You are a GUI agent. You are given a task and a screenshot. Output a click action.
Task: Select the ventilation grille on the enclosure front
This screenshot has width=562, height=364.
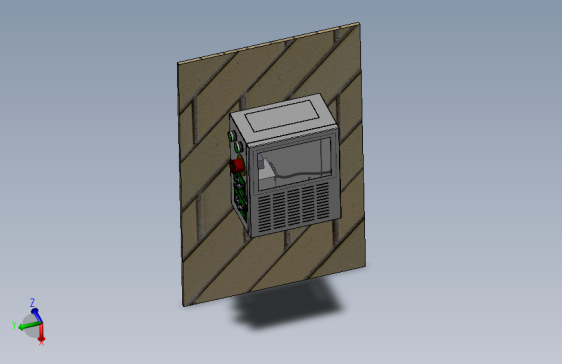pos(294,208)
